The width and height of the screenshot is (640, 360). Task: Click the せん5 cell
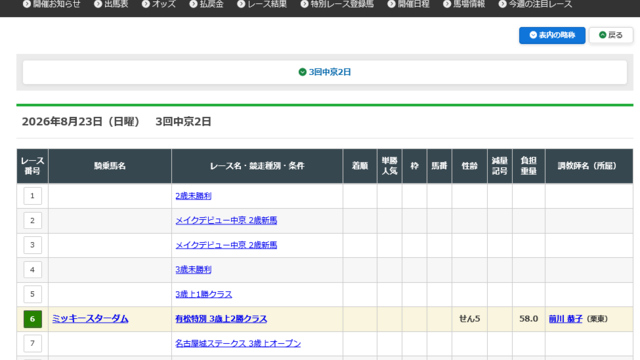tap(469, 319)
